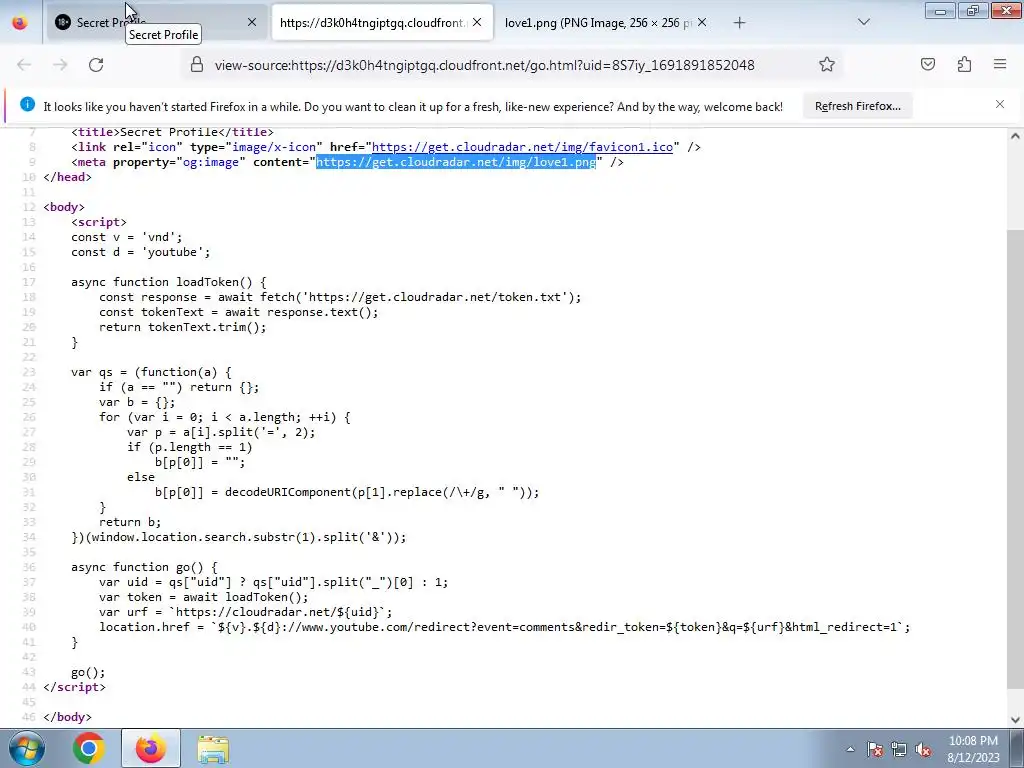The width and height of the screenshot is (1024, 768).
Task: Click the 'var token = await loadToken();' line
Action: [x=204, y=597]
